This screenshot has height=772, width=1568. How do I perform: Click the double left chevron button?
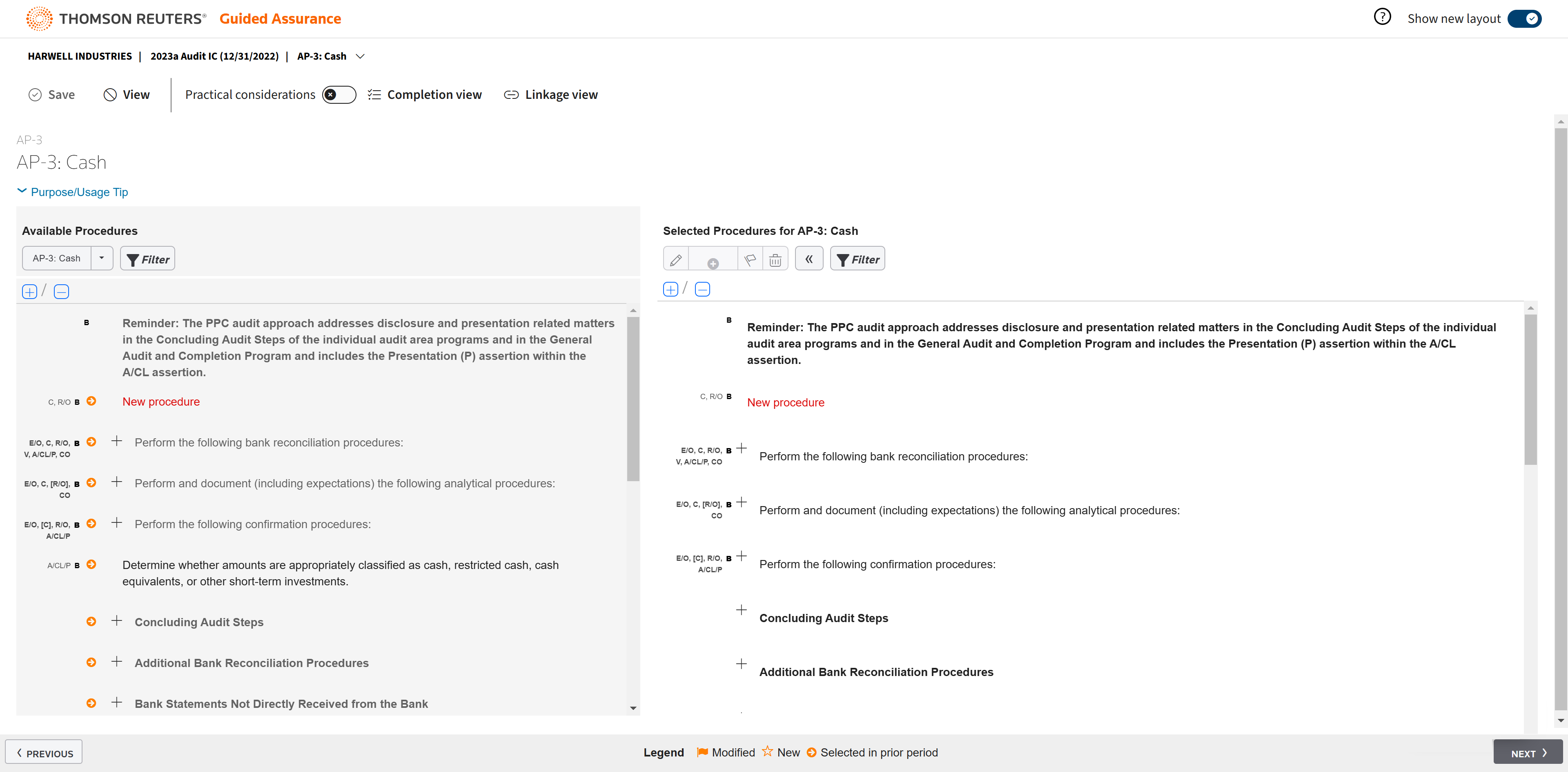pos(808,259)
